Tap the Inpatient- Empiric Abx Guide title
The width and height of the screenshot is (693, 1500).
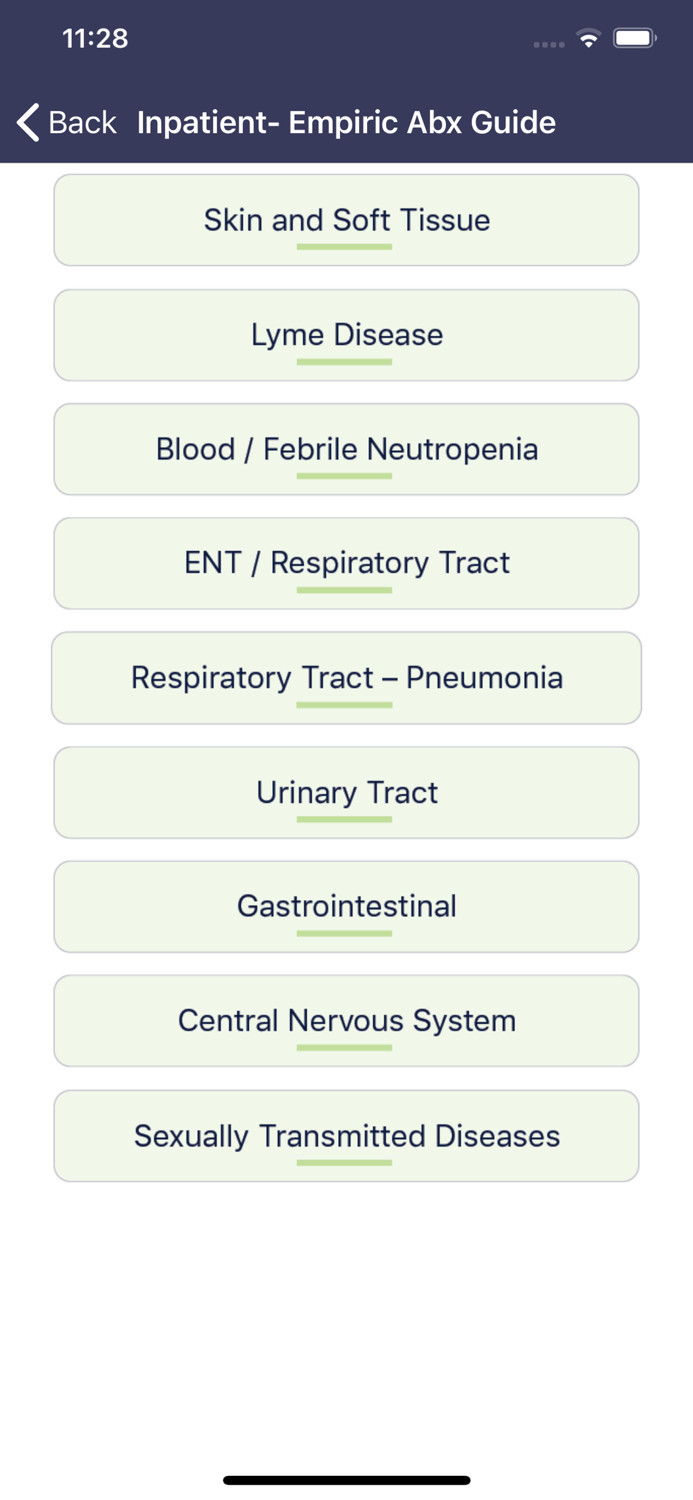(x=346, y=122)
